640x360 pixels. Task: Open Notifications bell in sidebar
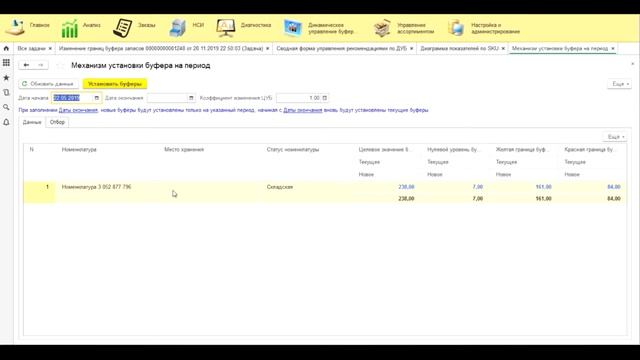point(6,122)
